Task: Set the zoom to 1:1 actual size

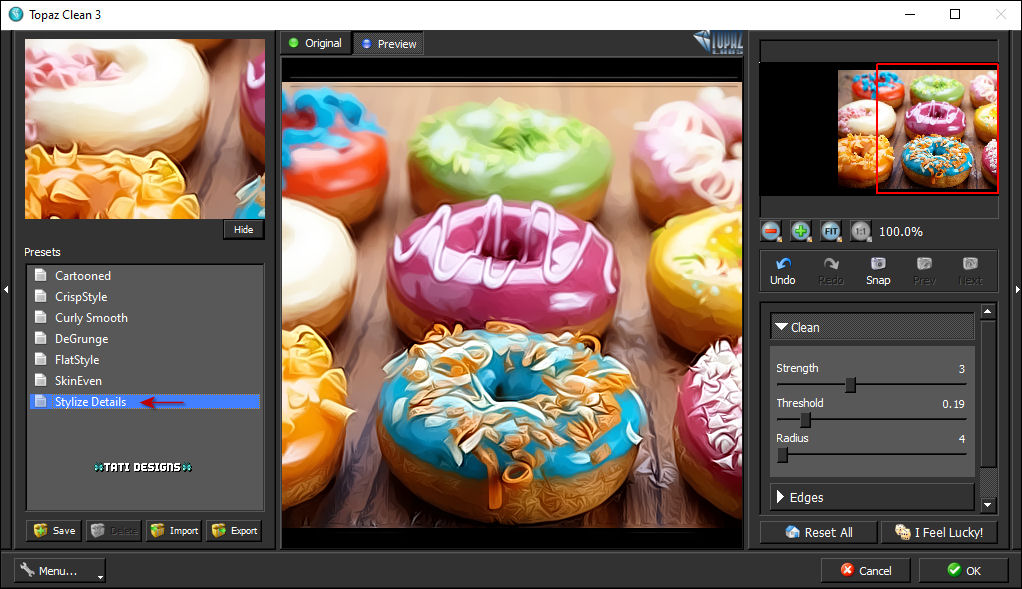Action: pyautogui.click(x=860, y=231)
